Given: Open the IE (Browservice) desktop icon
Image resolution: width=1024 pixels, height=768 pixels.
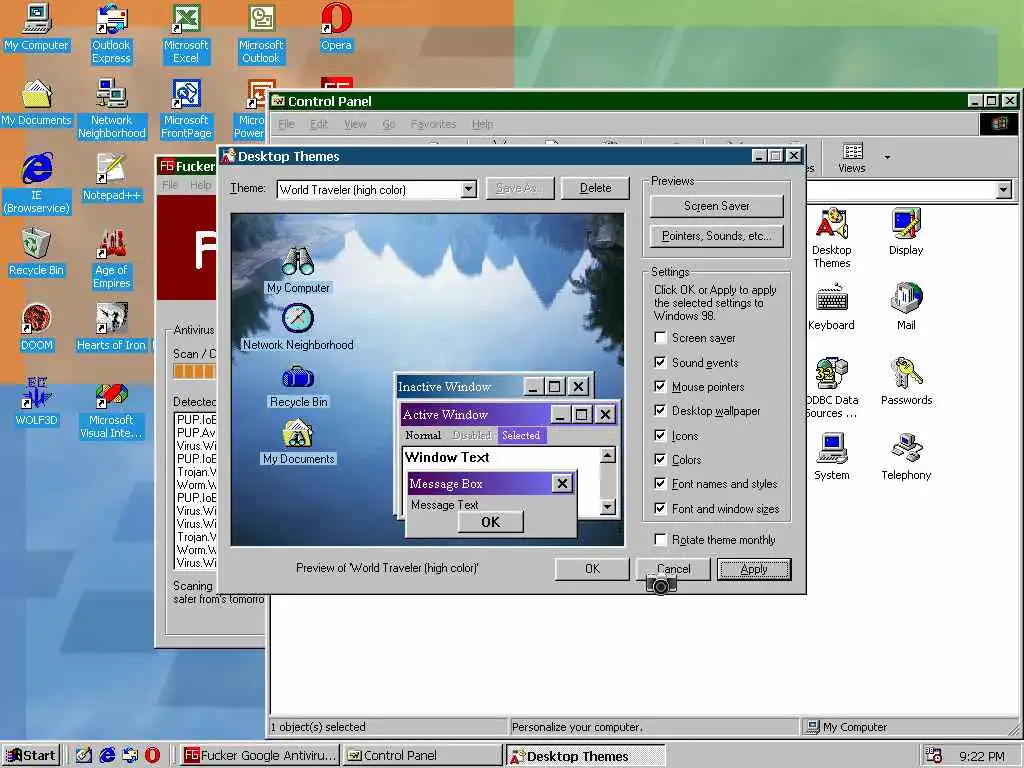Looking at the screenshot, I should 37,184.
